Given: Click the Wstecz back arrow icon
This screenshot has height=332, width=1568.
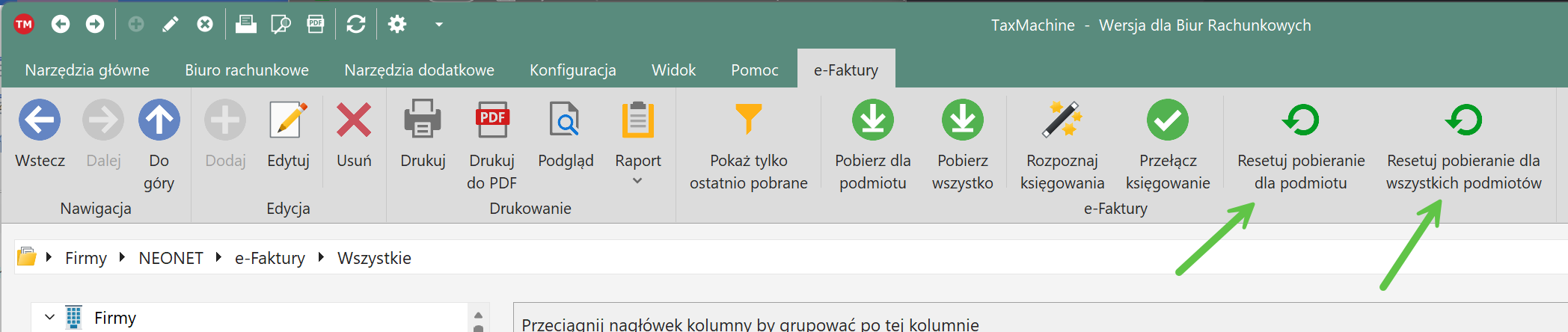Looking at the screenshot, I should (40, 120).
